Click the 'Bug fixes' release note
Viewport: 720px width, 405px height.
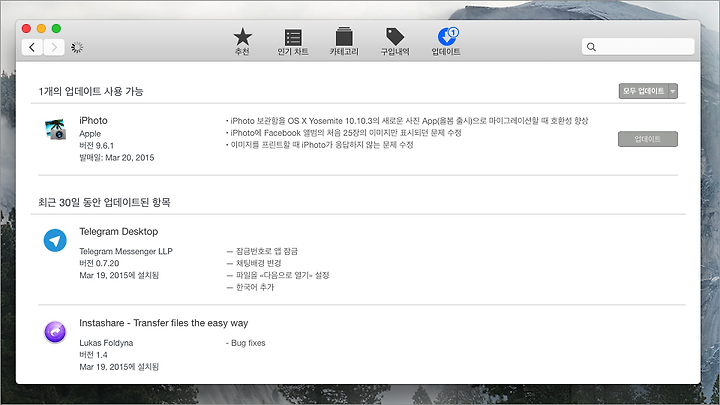[x=246, y=343]
